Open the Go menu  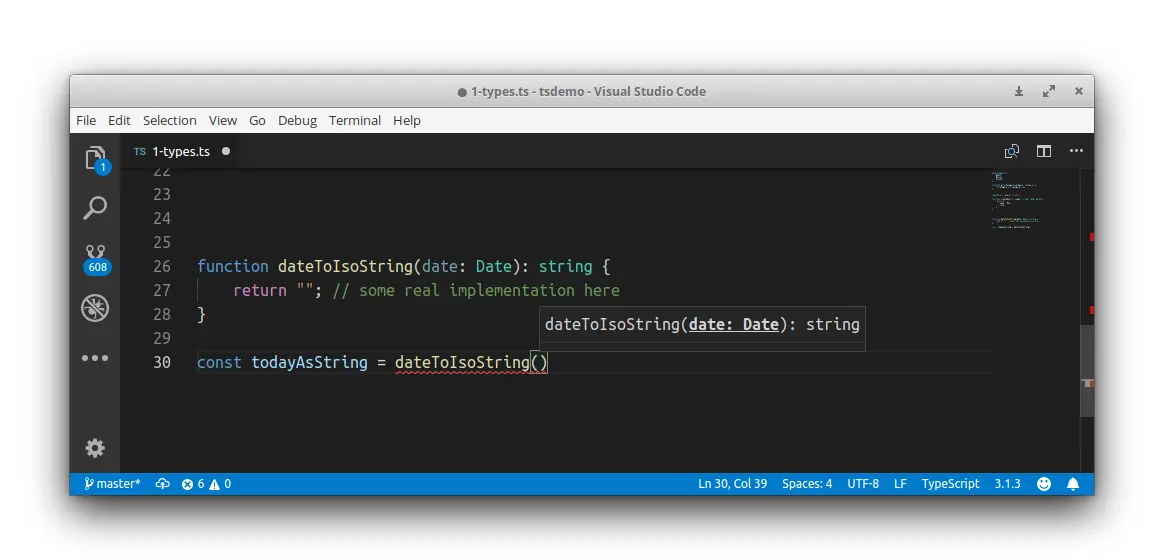257,120
